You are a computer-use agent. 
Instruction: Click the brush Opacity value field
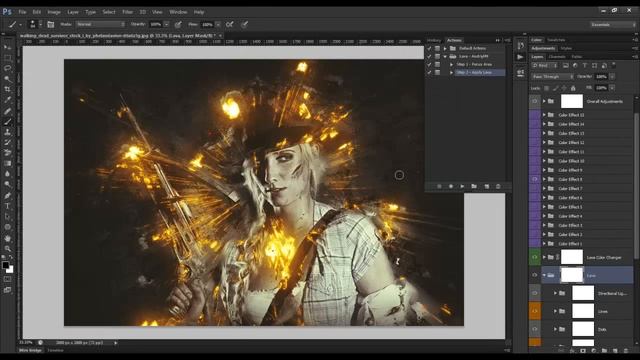[x=156, y=24]
